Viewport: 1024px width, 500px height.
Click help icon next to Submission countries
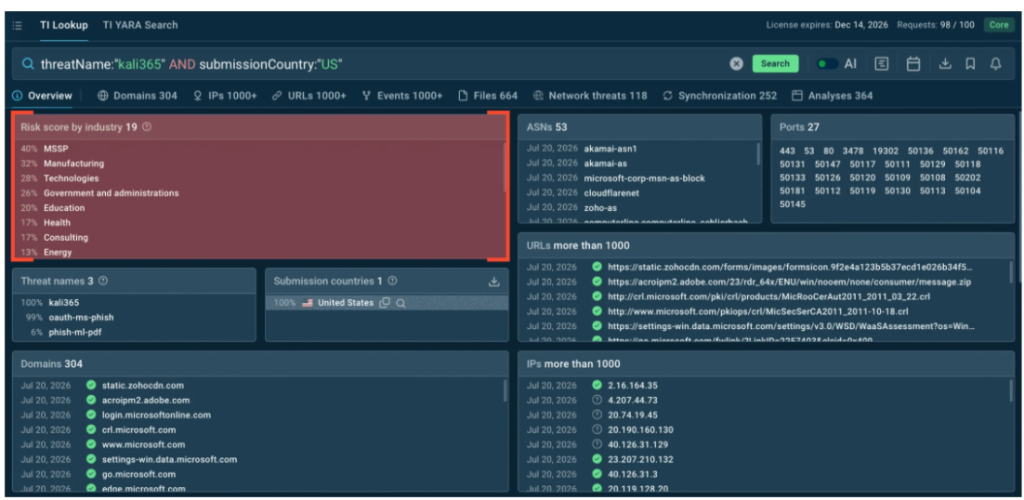click(392, 281)
